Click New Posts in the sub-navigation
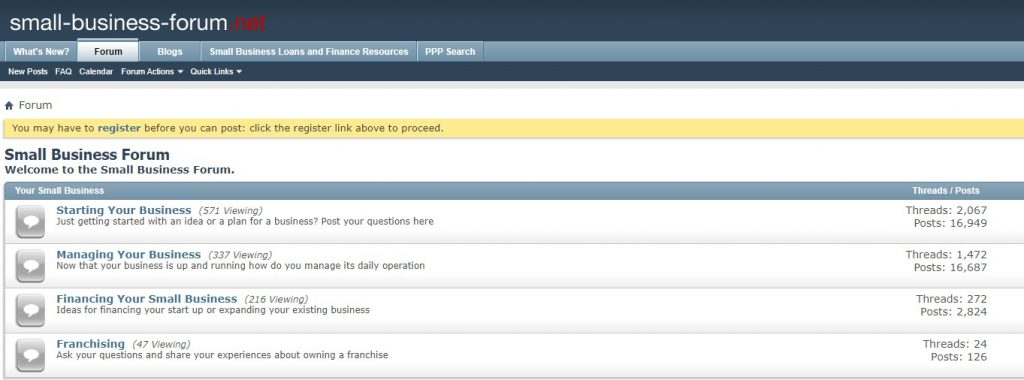The height and width of the screenshot is (380, 1024). pyautogui.click(x=28, y=72)
